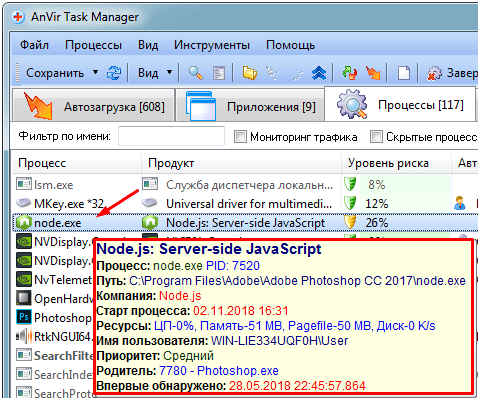The image size is (478, 398).
Task: Click the lsm.exe process icon
Action: 24,184
